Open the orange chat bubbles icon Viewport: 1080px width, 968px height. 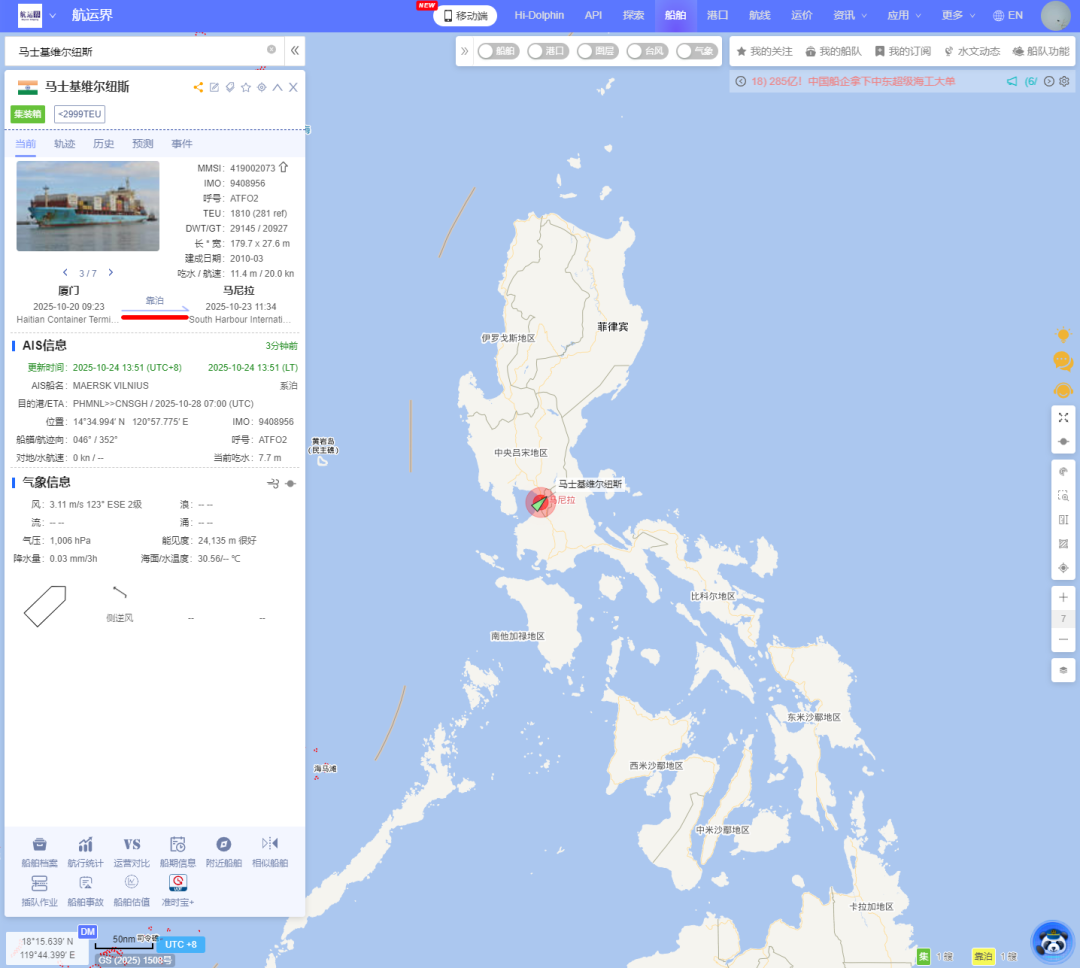pos(1063,360)
